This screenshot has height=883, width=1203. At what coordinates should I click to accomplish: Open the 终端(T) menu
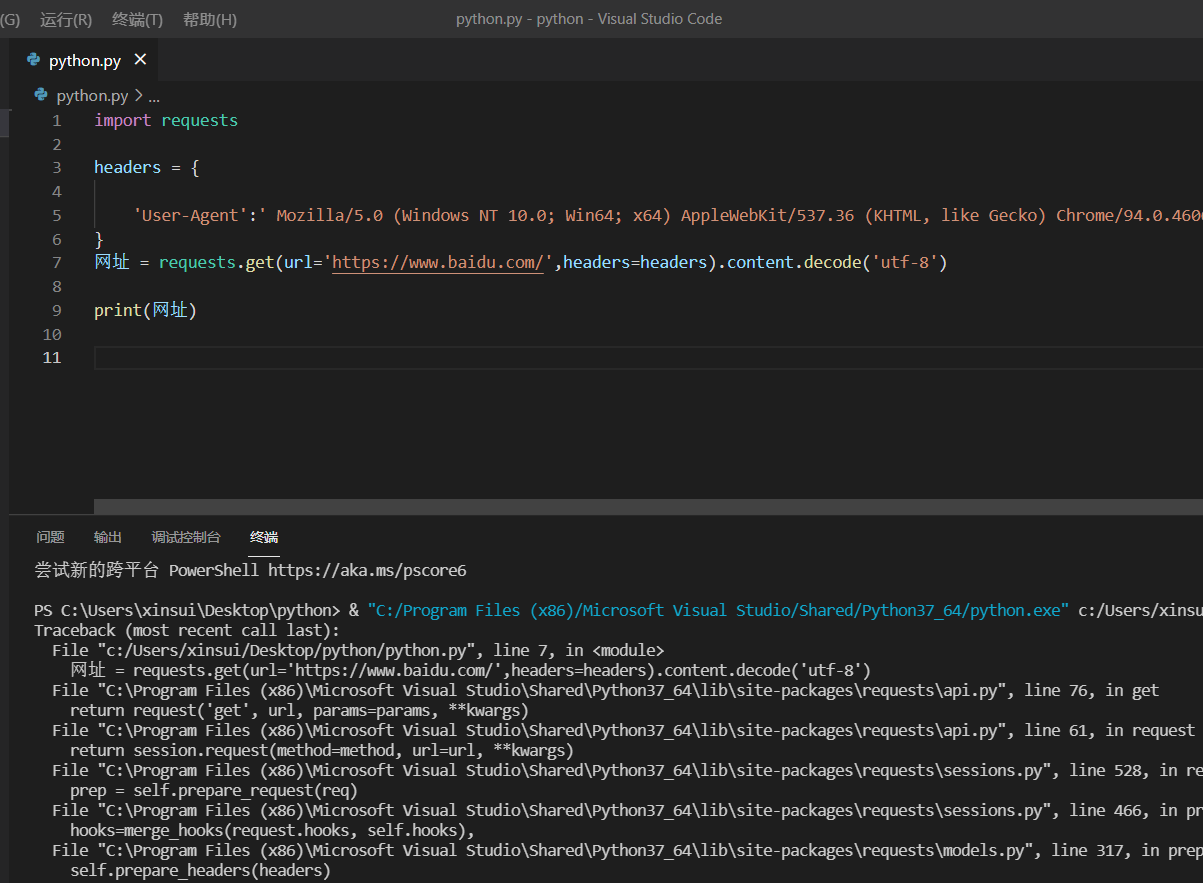point(137,19)
